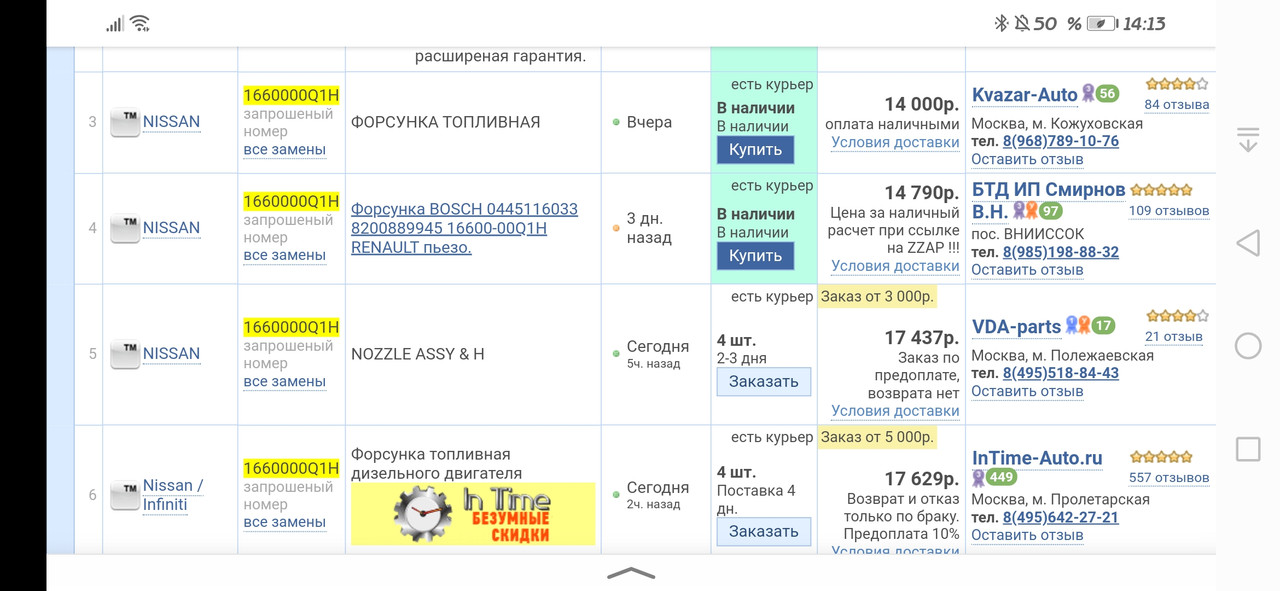
Task: Open the NISSAN brand link in row 4
Action: click(x=171, y=228)
